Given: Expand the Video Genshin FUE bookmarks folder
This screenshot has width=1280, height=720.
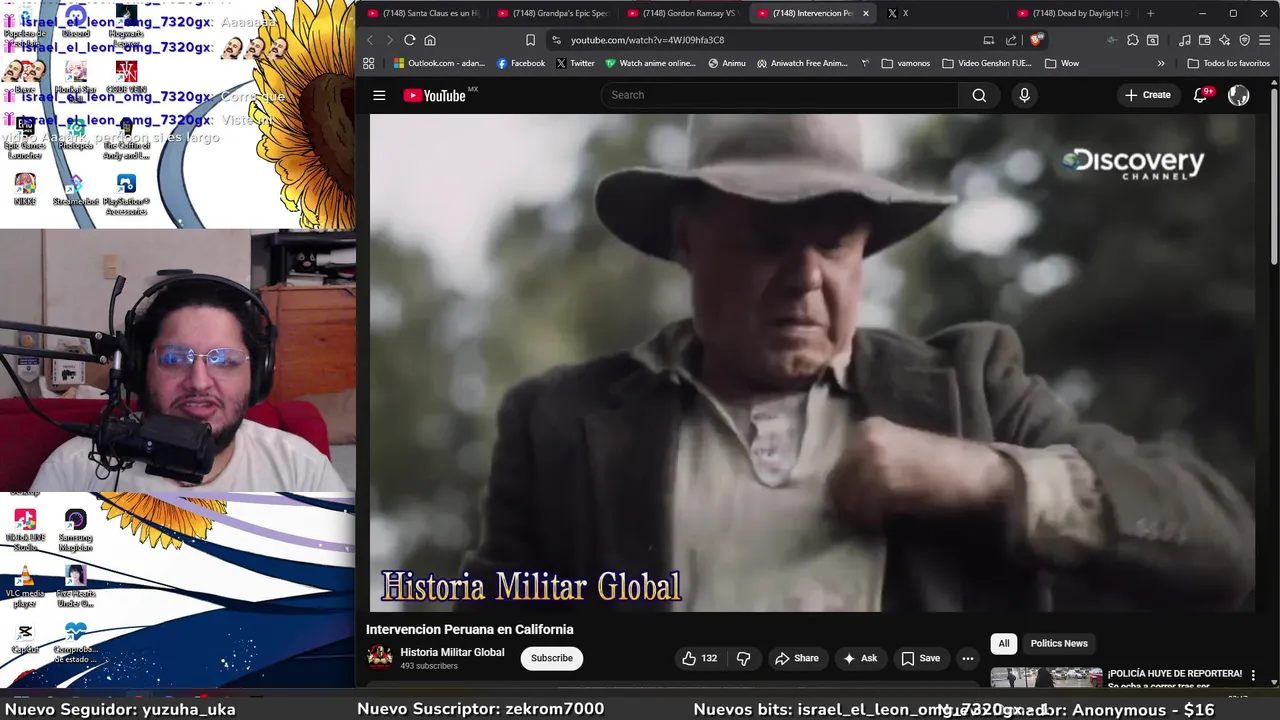Looking at the screenshot, I should coord(987,63).
